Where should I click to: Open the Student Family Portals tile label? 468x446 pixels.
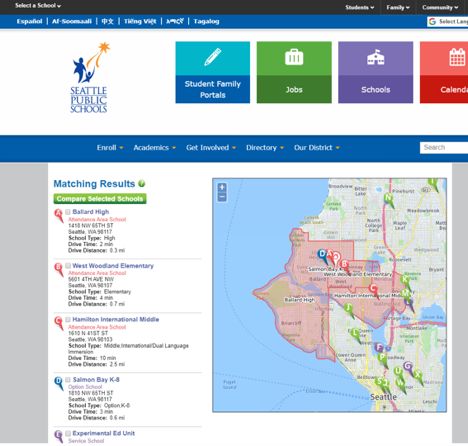[x=213, y=89]
